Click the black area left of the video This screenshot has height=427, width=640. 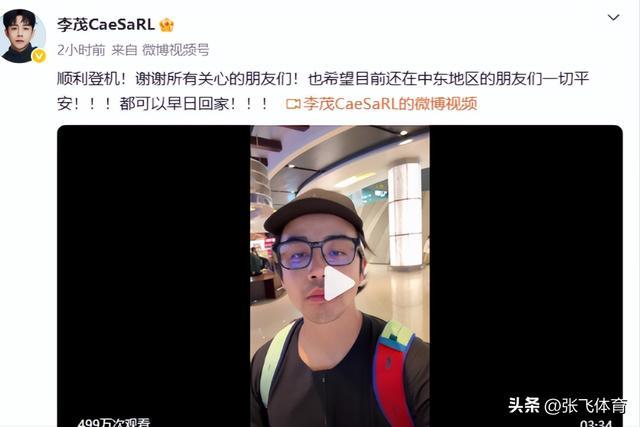click(153, 276)
